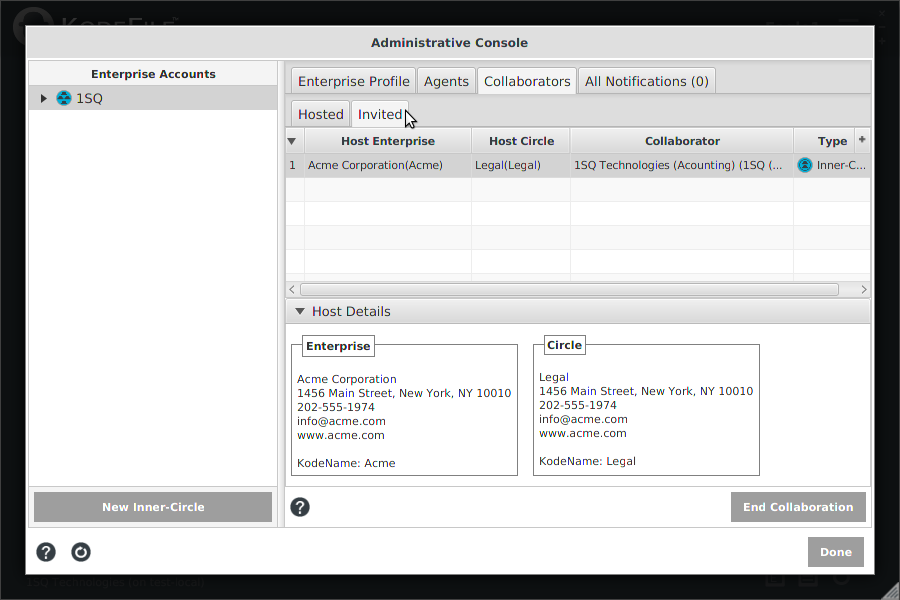Sort by Collaborator column header
Viewport: 900px width, 600px height.
(682, 141)
